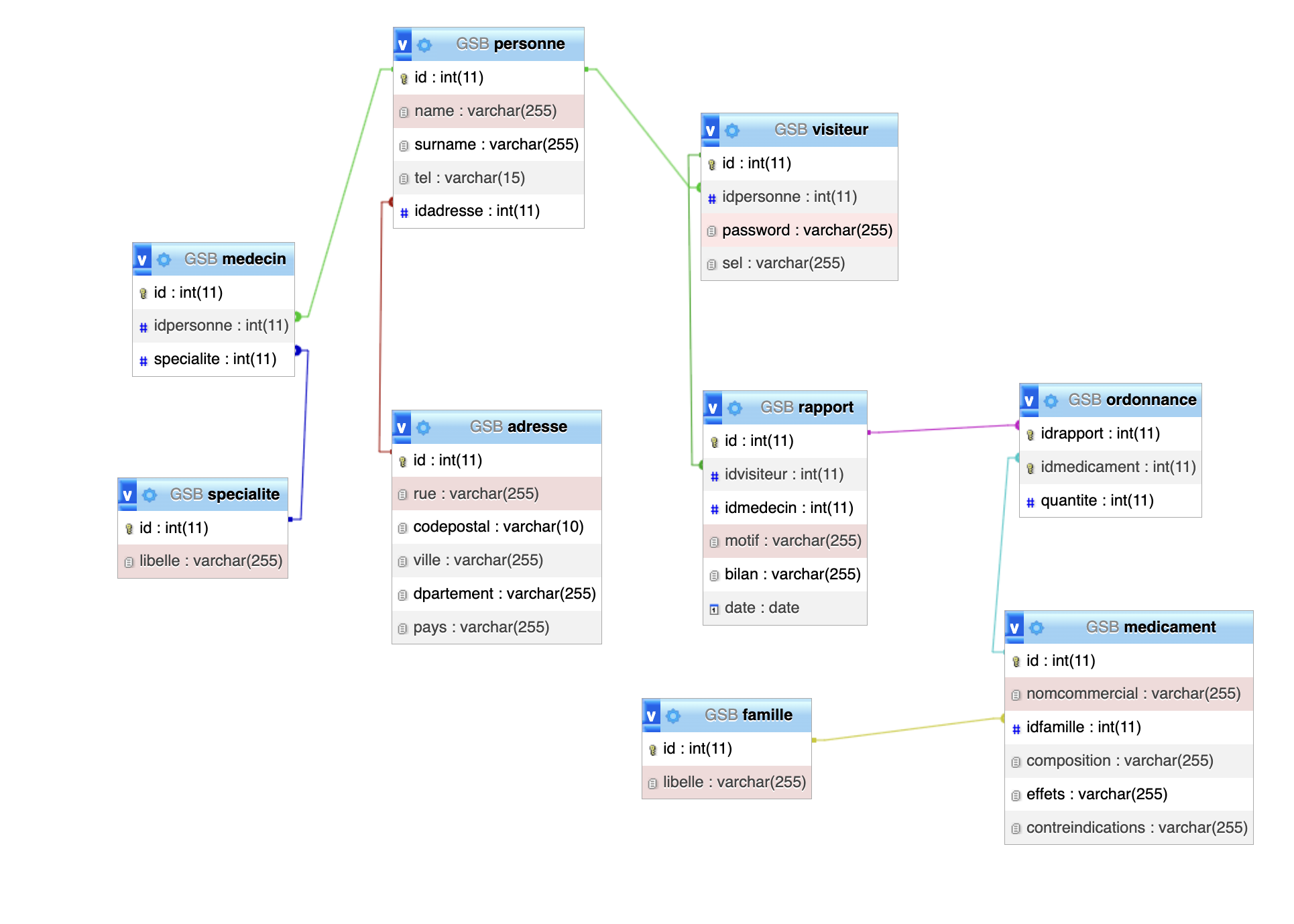1294x924 pixels.
Task: Open the gear options of the medicament table
Action: (1037, 628)
